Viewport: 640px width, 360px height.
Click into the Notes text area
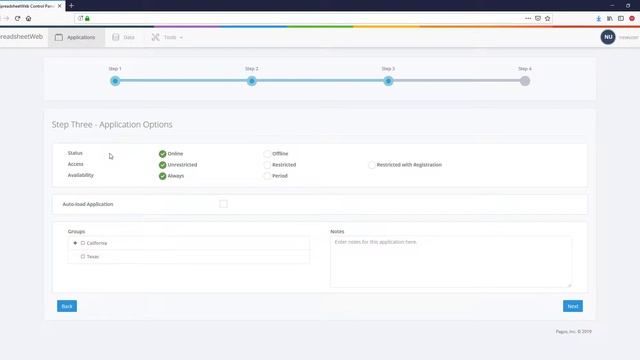pos(451,262)
